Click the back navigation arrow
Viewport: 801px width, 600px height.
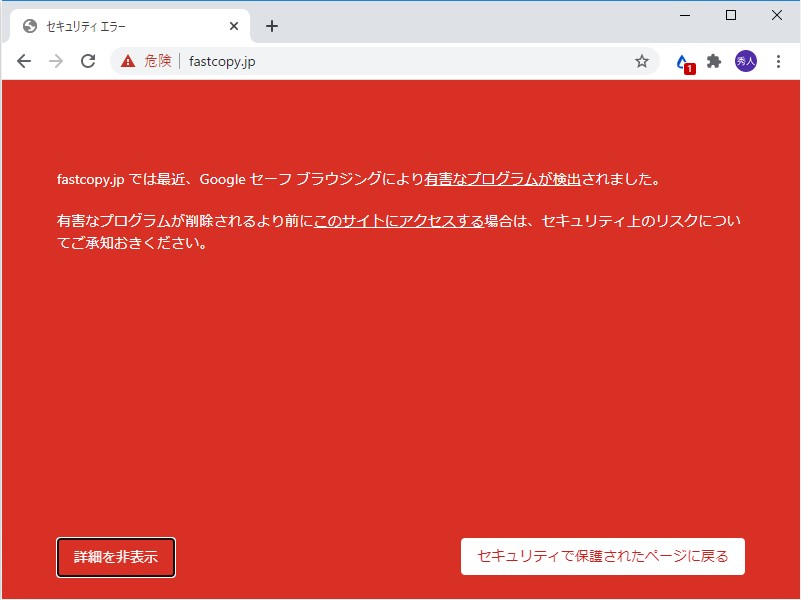coord(24,60)
